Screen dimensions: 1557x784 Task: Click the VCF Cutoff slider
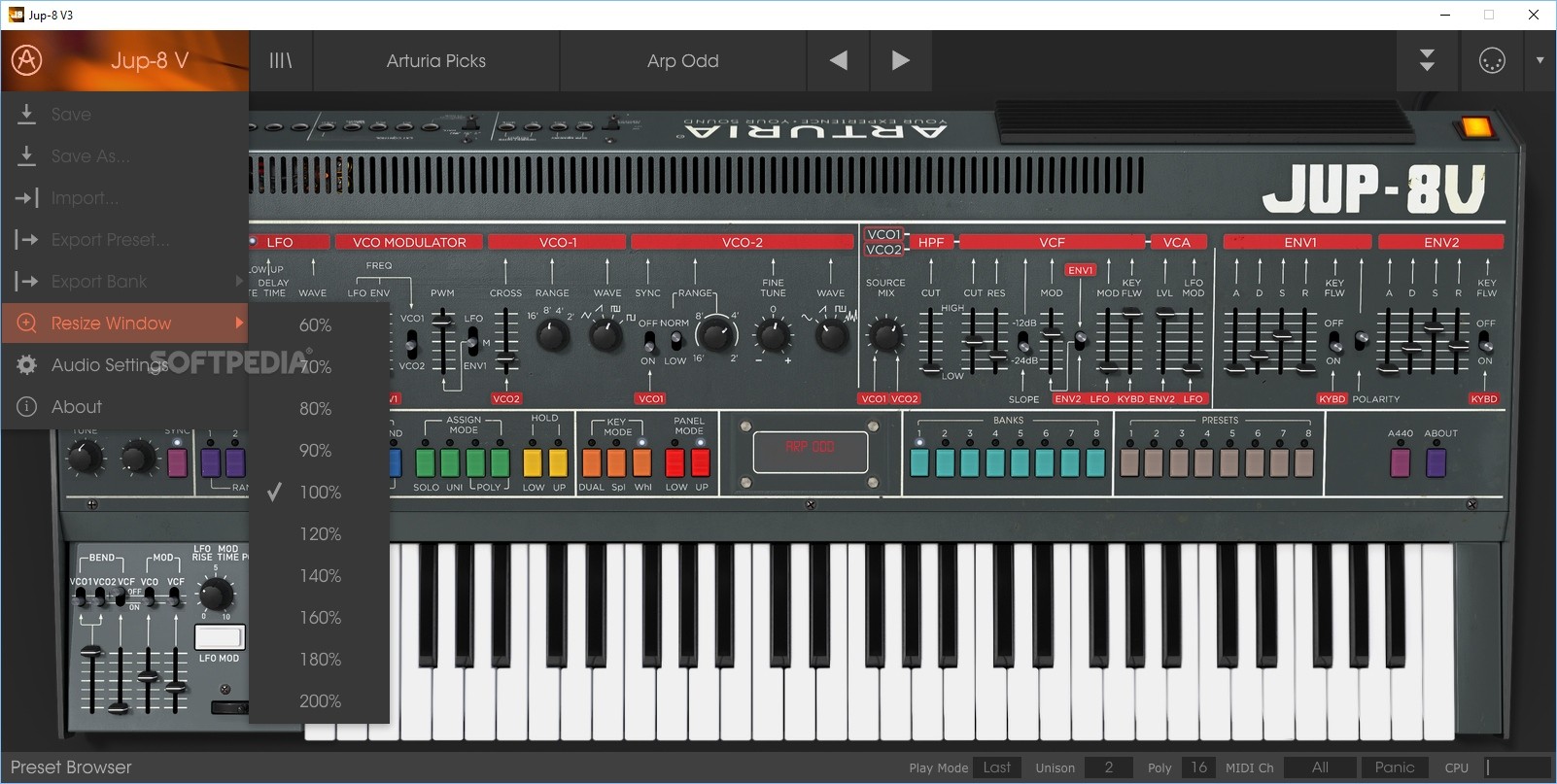click(973, 342)
